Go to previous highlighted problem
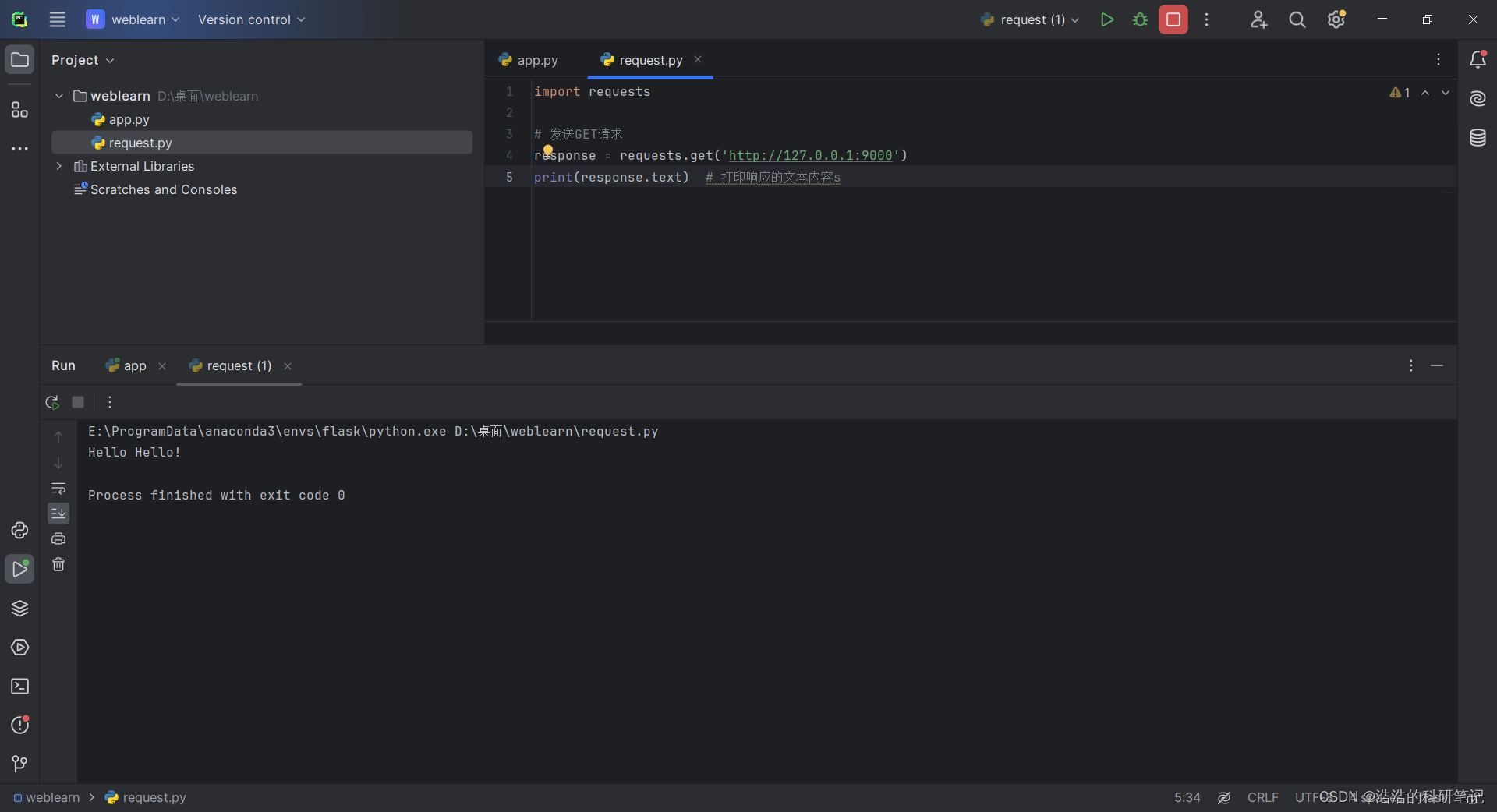 (1425, 93)
